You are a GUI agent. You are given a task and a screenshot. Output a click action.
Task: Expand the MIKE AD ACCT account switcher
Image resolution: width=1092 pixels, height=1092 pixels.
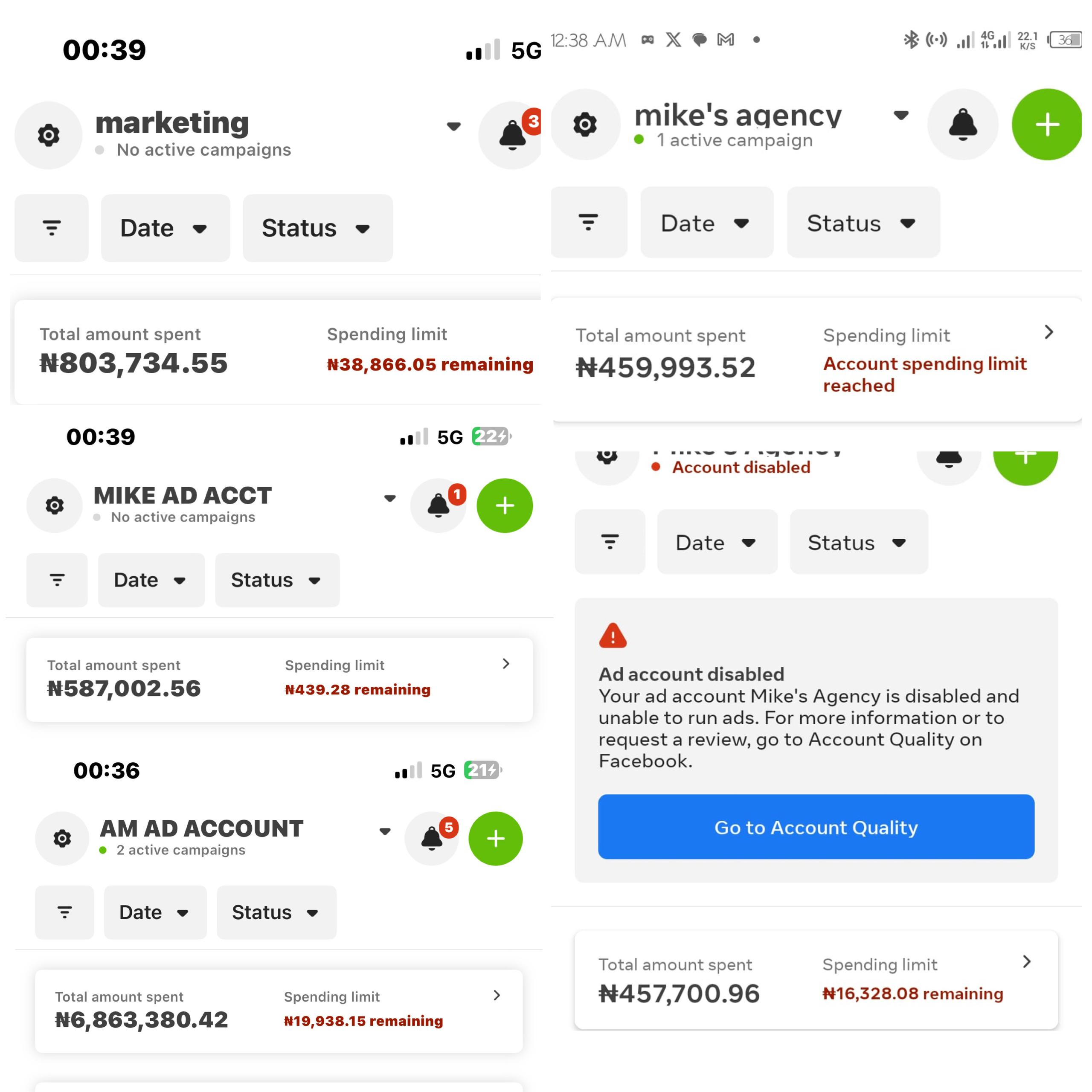click(390, 498)
